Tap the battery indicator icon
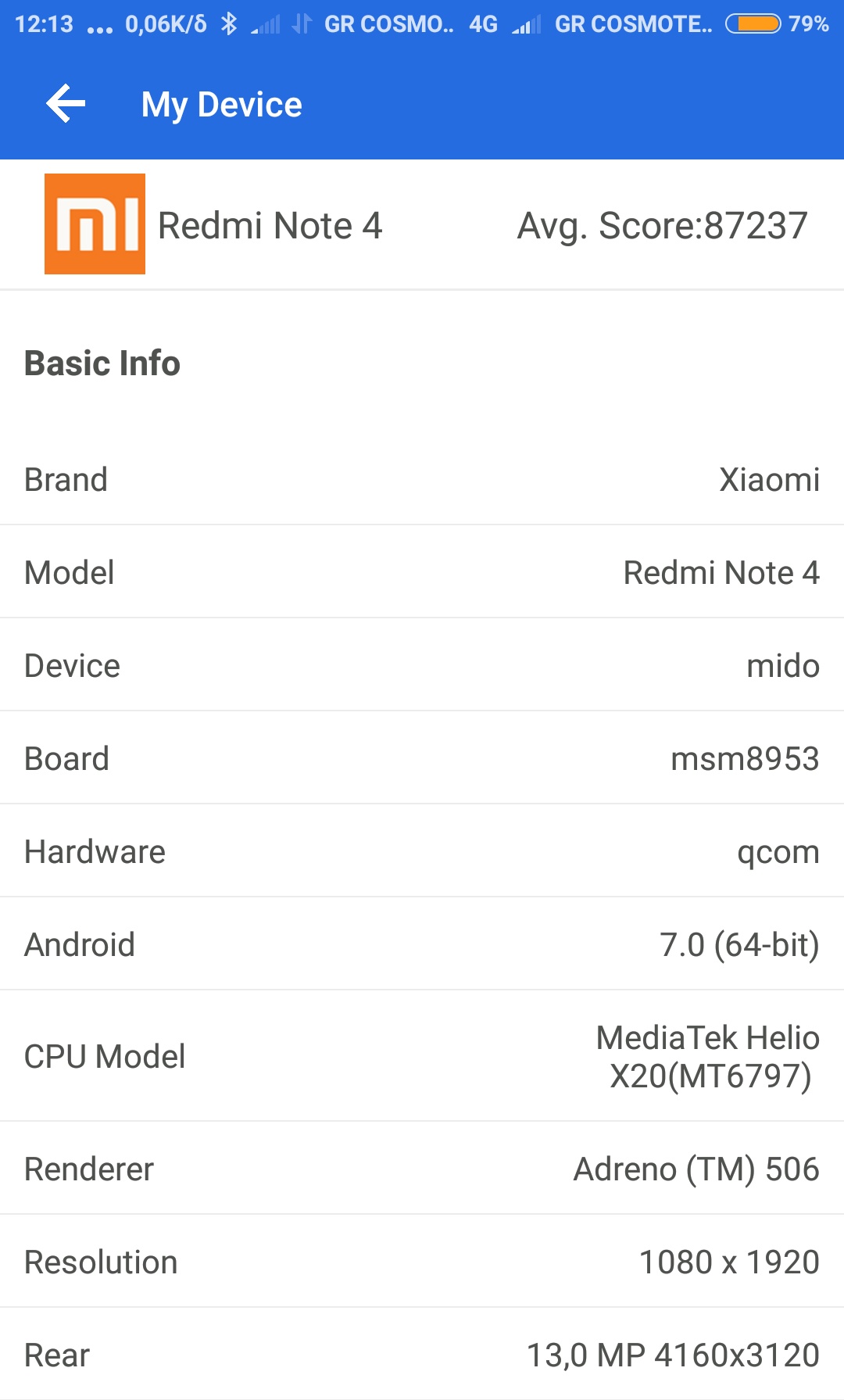The image size is (844, 1400). coord(753,24)
